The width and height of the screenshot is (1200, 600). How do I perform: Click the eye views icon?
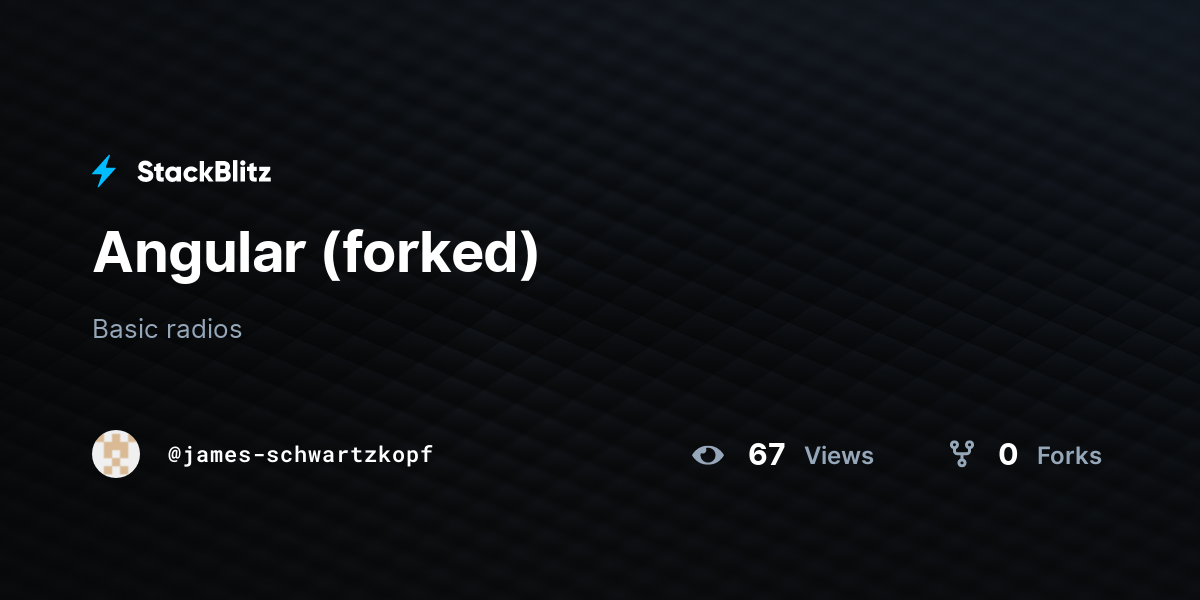tap(708, 455)
